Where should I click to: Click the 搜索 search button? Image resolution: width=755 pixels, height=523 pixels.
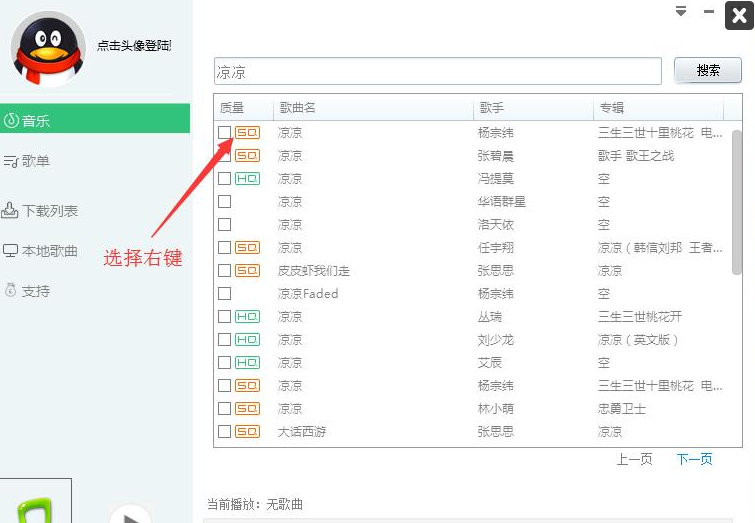(x=707, y=70)
